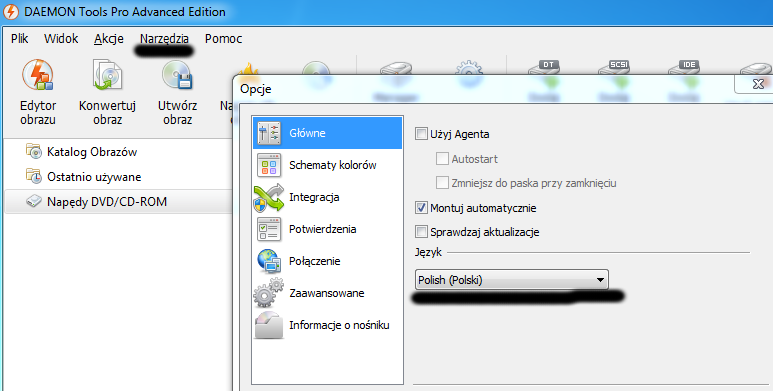Launch the Konwertuj obraz tool
773x391 pixels.
pos(107,92)
